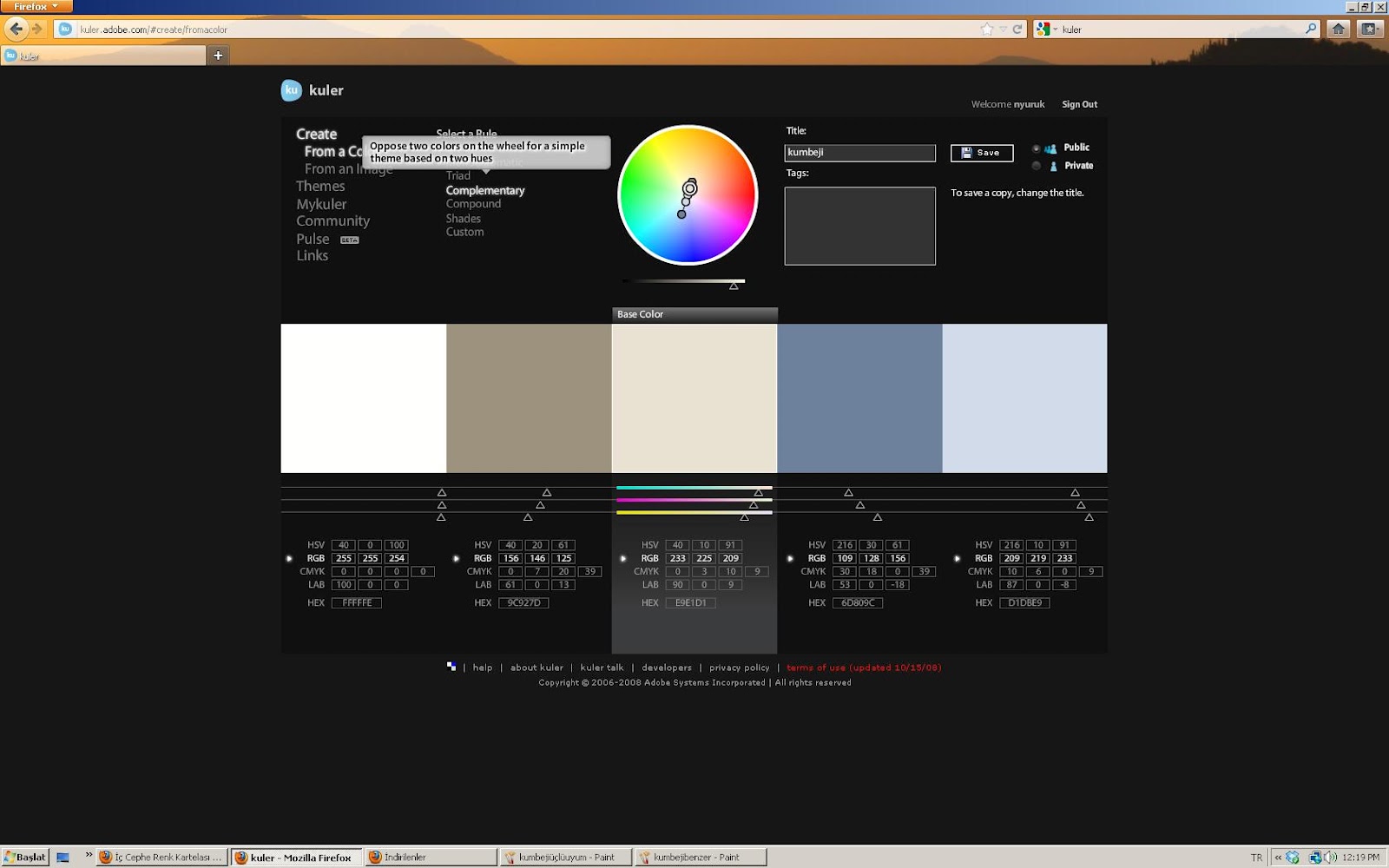
Task: Click the lowest marker on color wheel
Action: click(681, 214)
